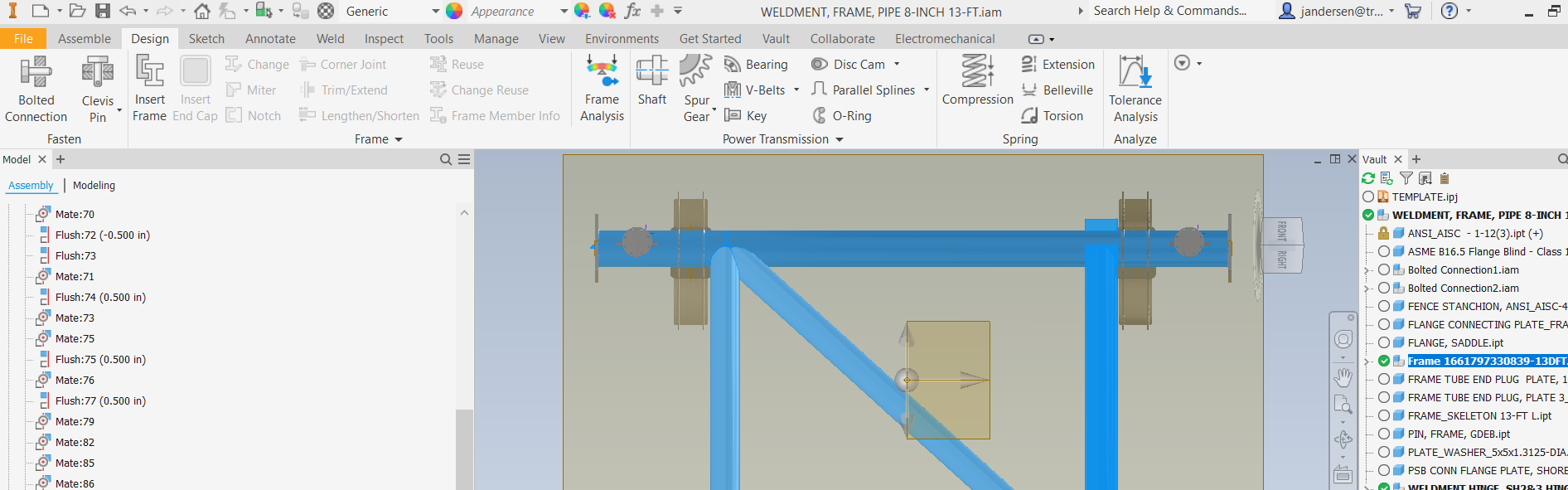Open the File menu

point(23,38)
